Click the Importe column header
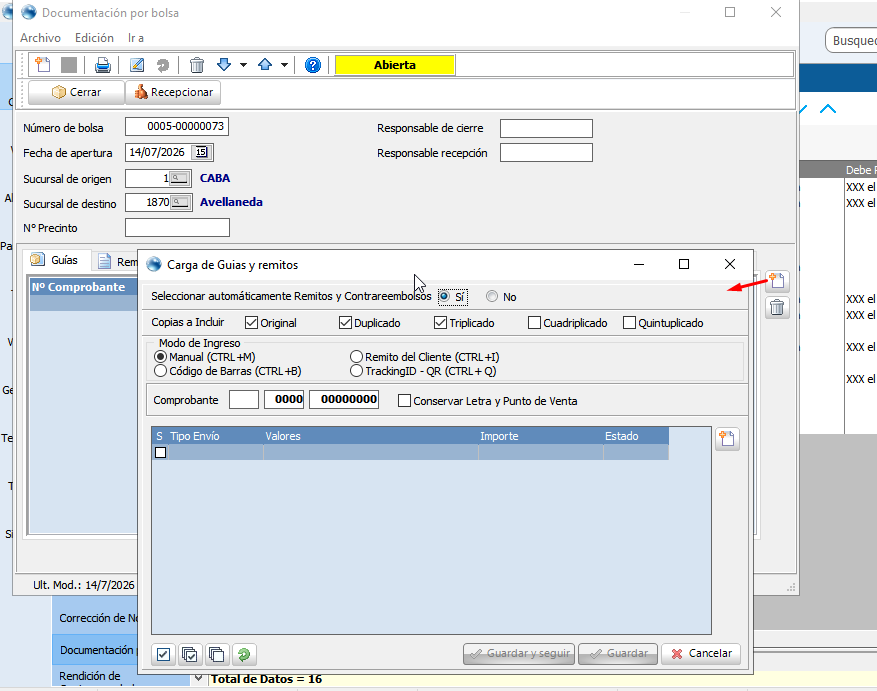The height and width of the screenshot is (691, 877). coord(540,436)
